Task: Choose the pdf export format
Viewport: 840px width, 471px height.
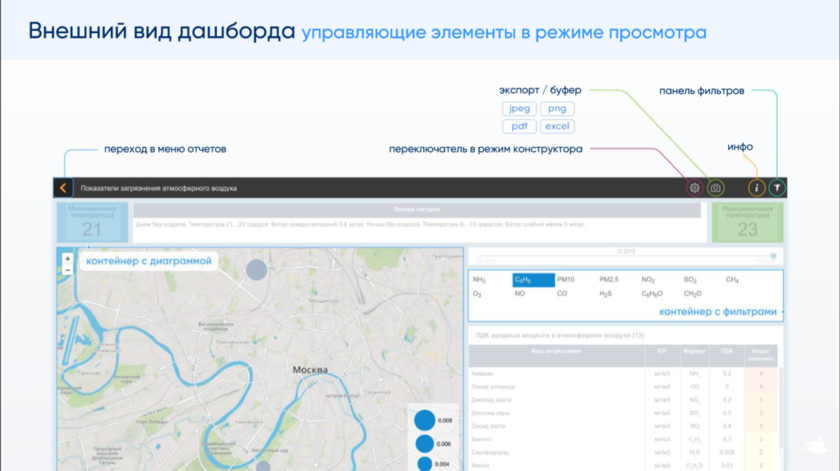Action: click(x=519, y=126)
